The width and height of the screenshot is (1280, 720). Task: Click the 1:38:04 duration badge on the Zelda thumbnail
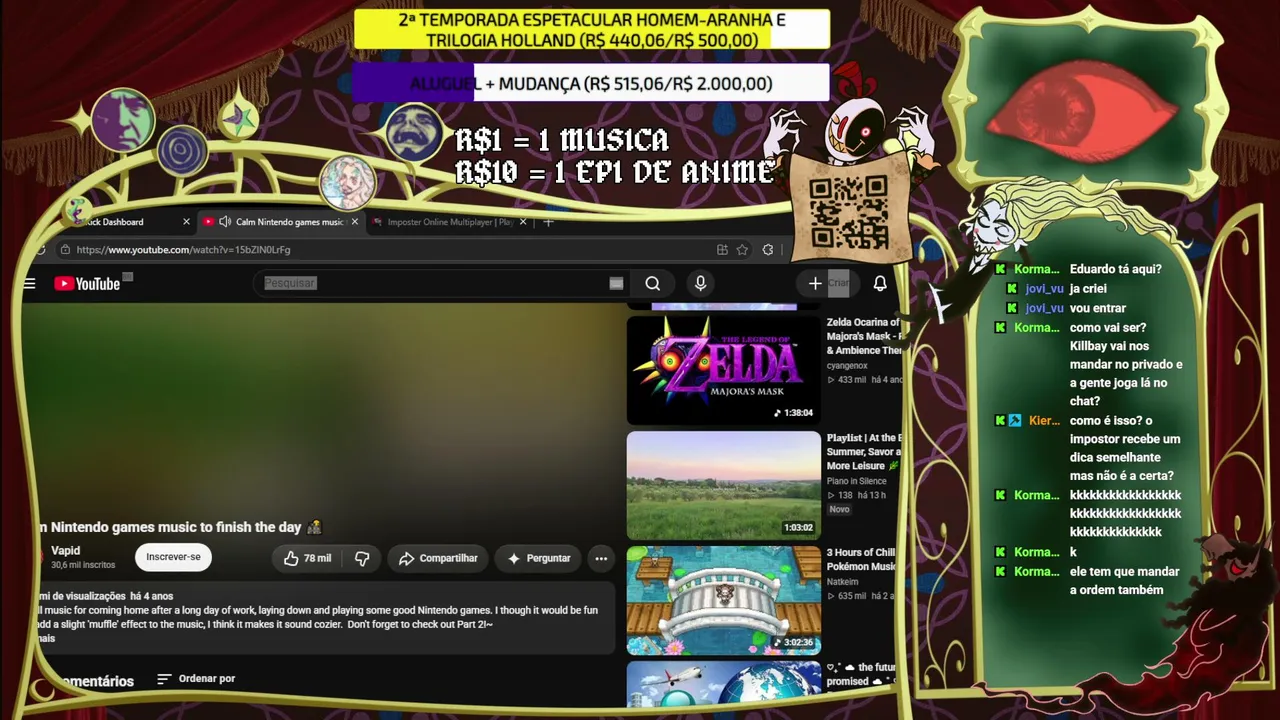tap(794, 413)
